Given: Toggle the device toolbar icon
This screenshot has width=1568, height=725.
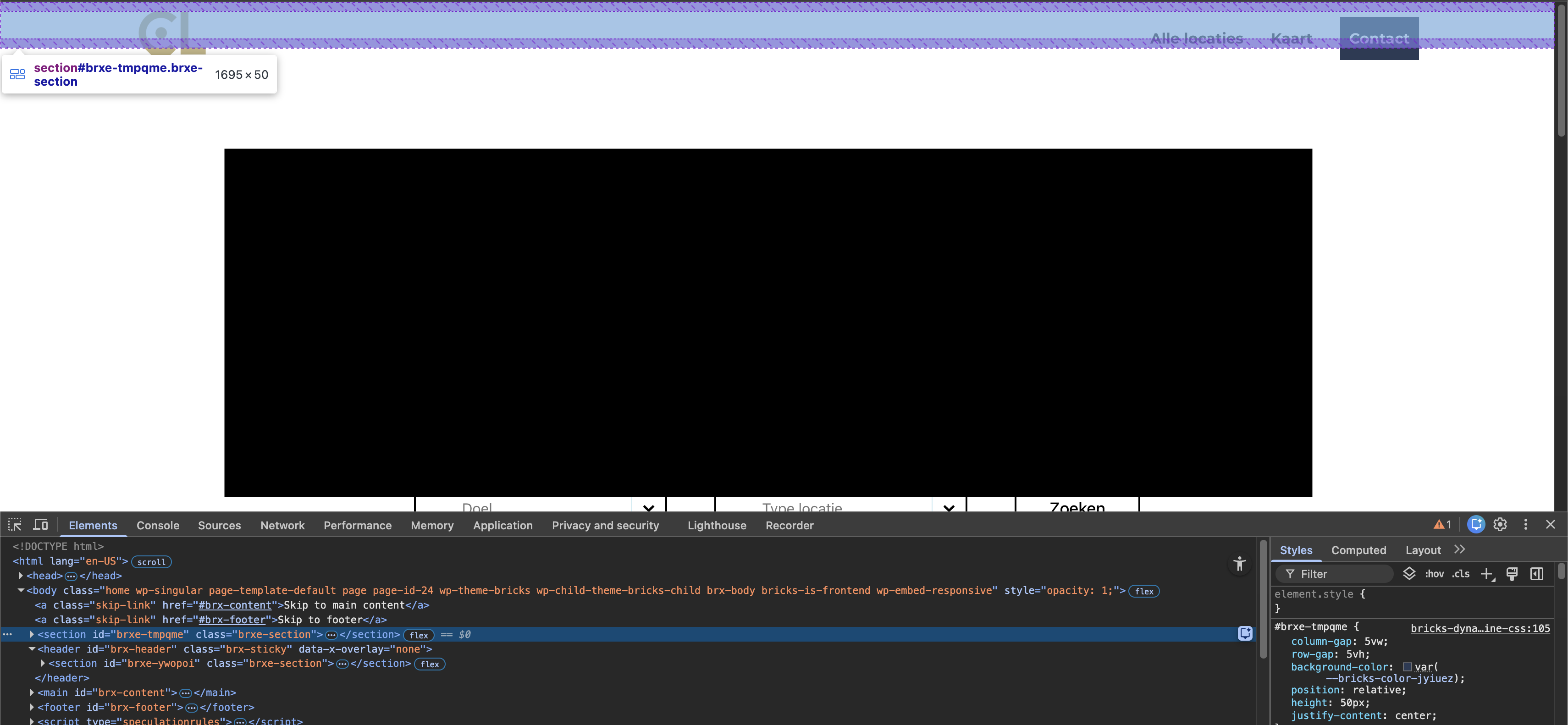Looking at the screenshot, I should click(41, 525).
